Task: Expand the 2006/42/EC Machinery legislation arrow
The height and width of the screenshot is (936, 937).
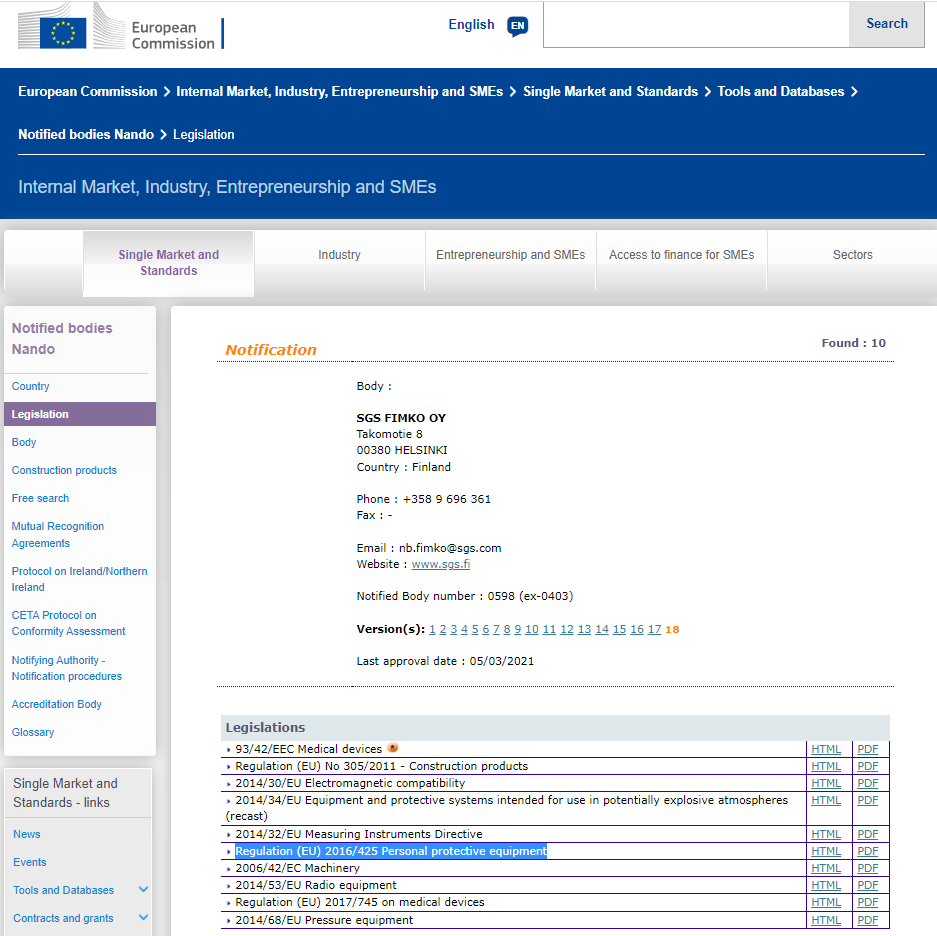Action: coord(229,869)
